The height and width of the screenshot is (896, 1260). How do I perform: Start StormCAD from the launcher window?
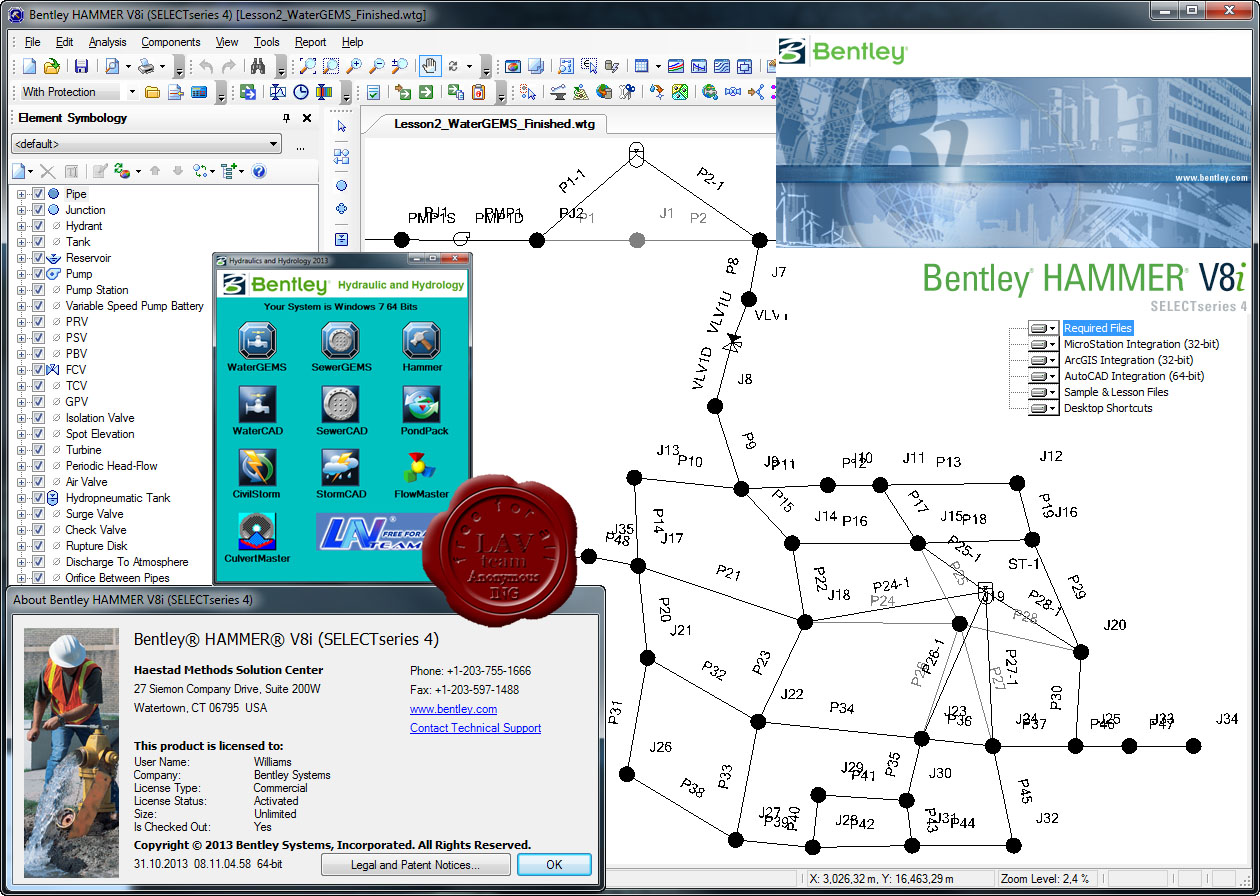coord(341,468)
